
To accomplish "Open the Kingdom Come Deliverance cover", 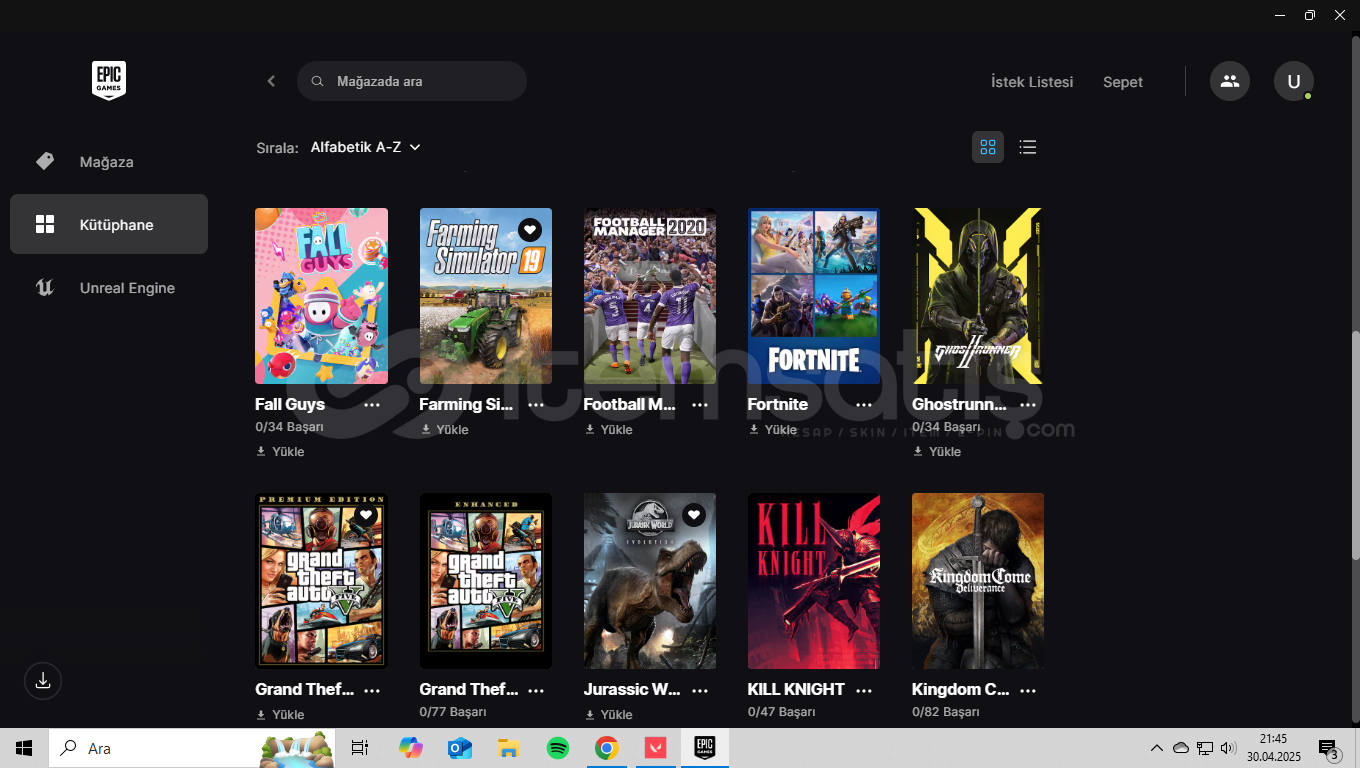I will click(977, 581).
